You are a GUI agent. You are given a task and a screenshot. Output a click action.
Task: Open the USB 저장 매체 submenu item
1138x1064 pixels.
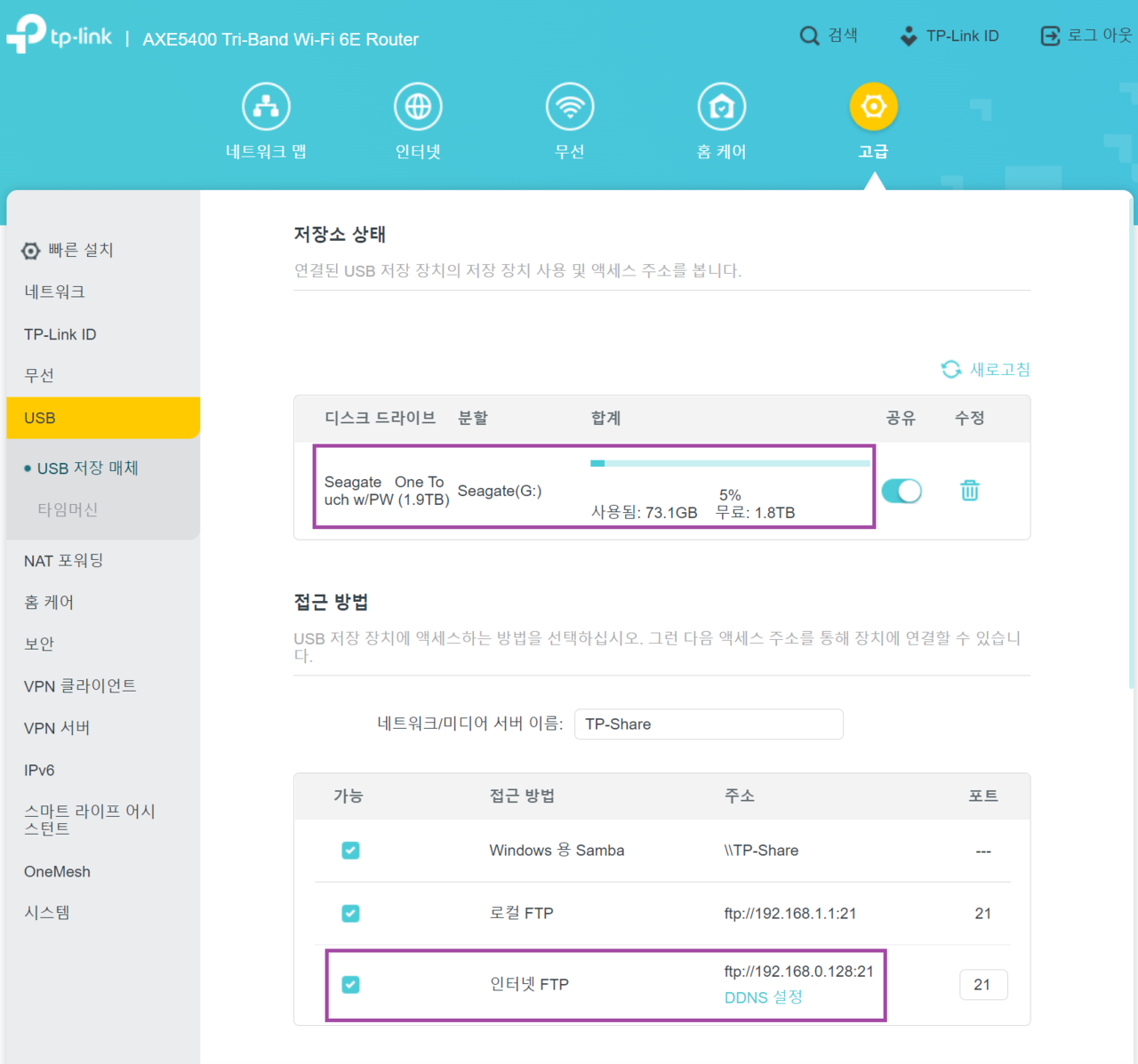88,468
